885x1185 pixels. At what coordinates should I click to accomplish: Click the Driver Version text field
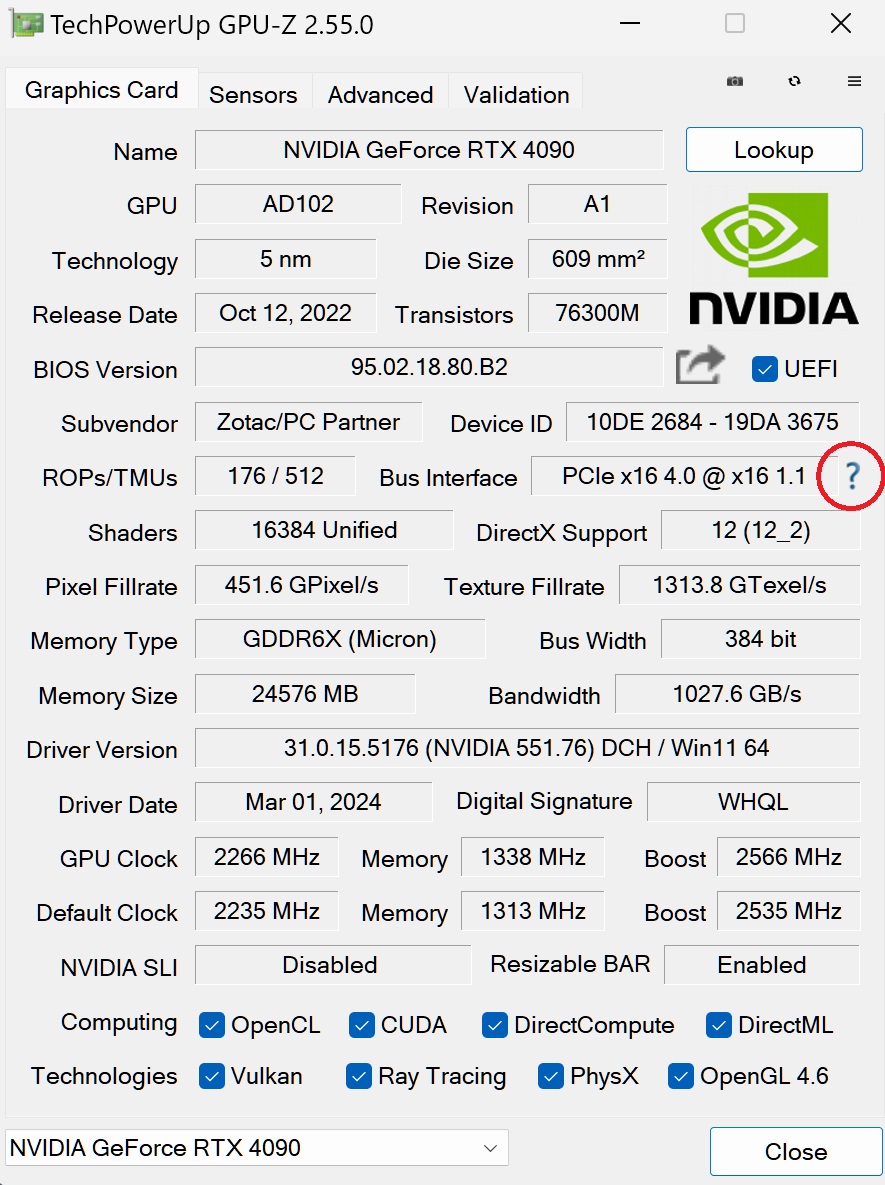[x=528, y=748]
